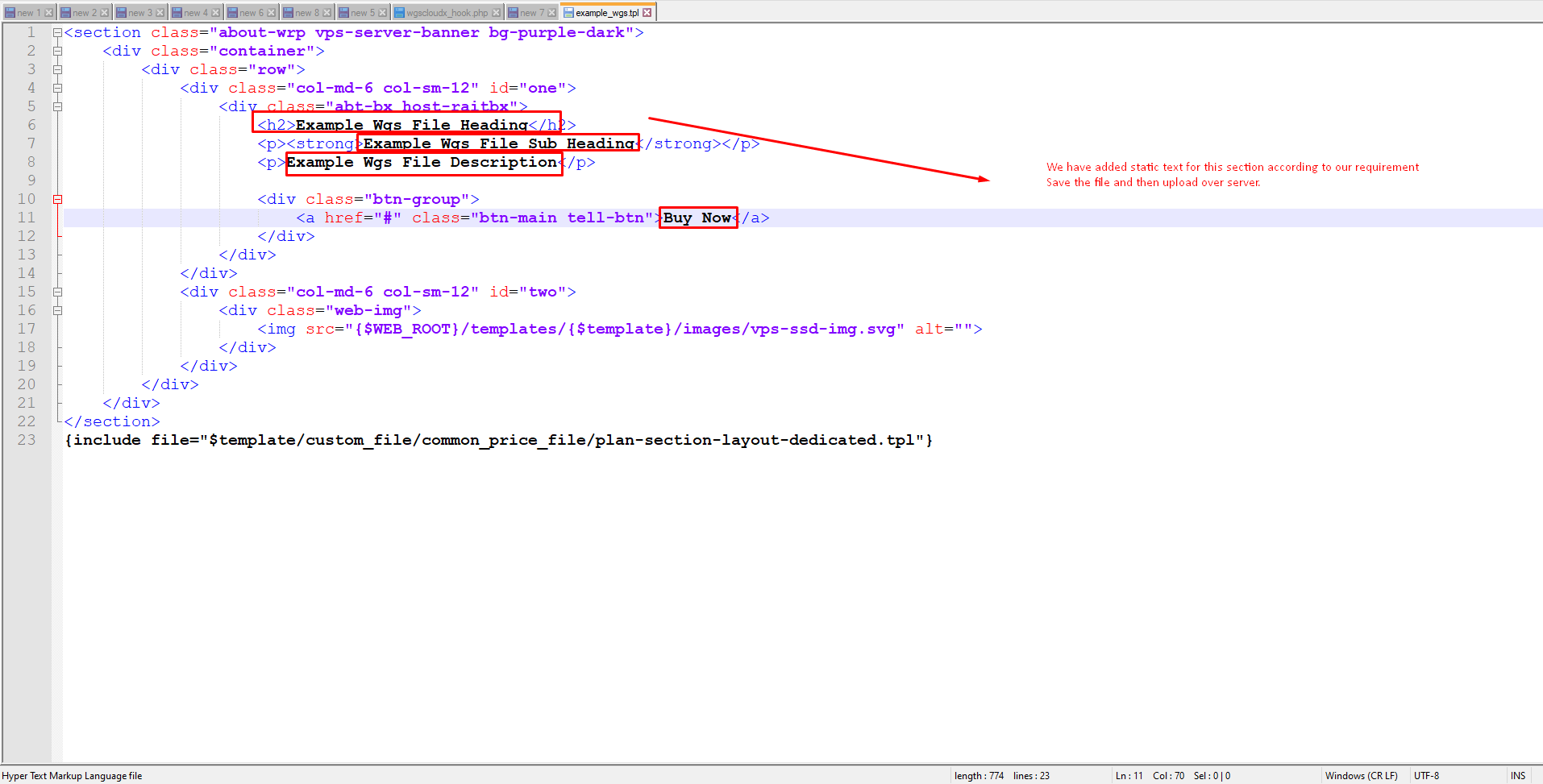Click the save-state icon on wgscloudx_hook.php tab
The image size is (1543, 784).
[x=399, y=13]
